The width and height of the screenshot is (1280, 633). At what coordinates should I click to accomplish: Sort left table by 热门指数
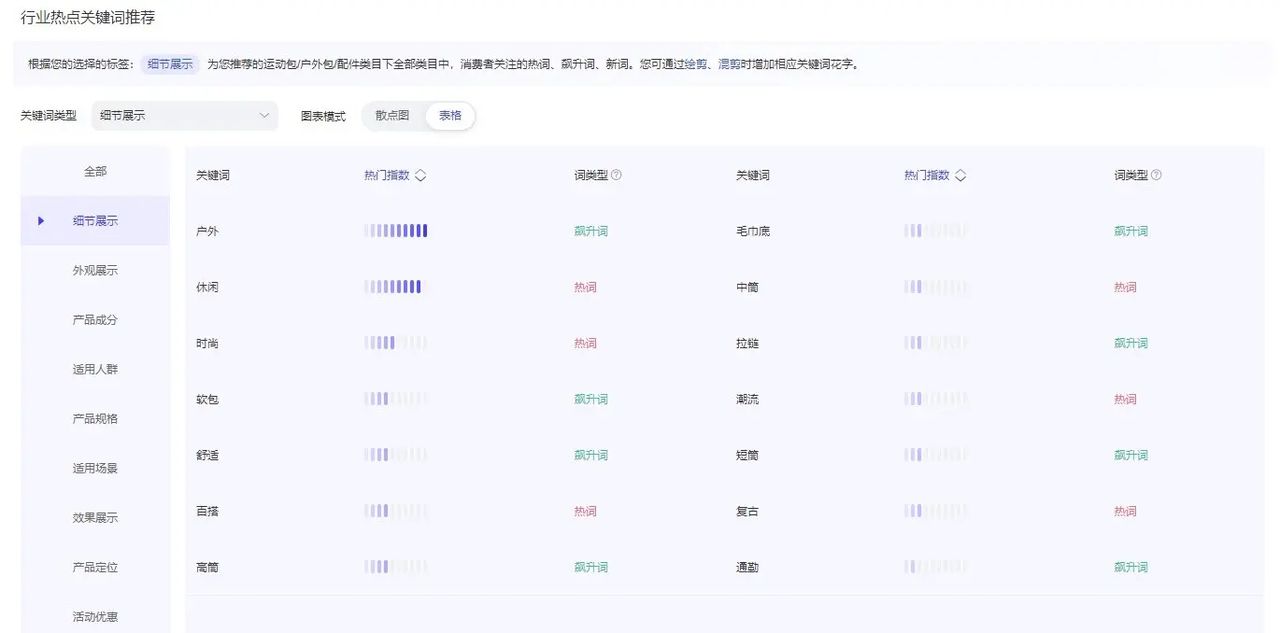coord(421,174)
